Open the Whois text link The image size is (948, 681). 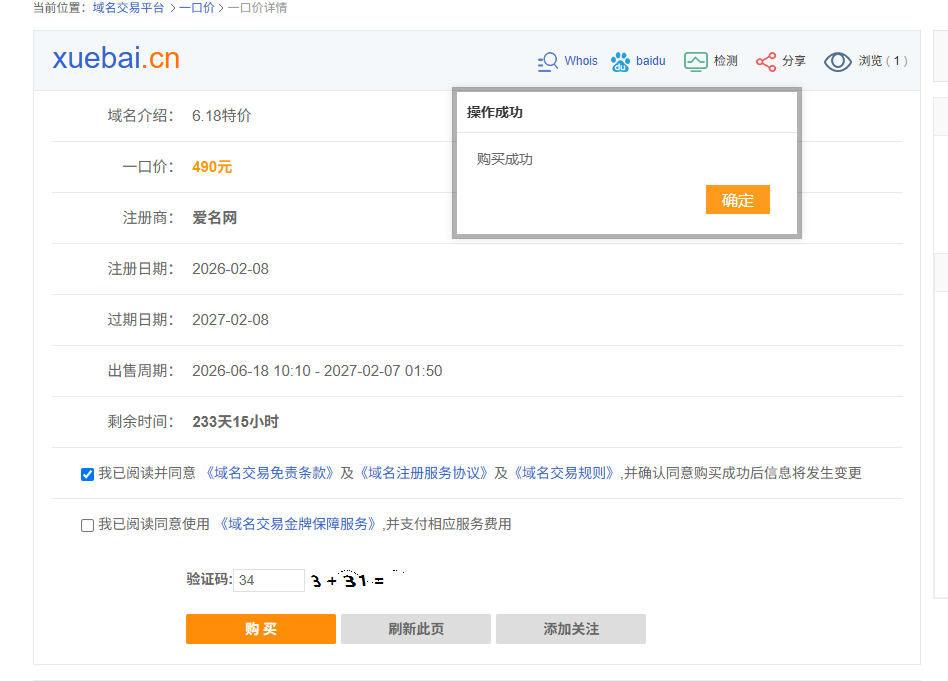pyautogui.click(x=580, y=61)
